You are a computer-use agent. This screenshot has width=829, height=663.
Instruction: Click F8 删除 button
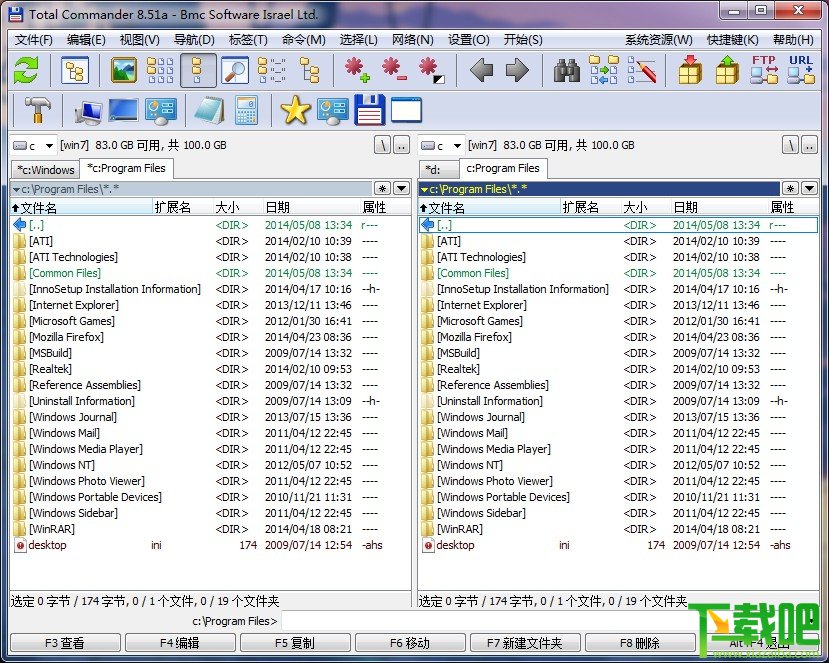[x=640, y=643]
